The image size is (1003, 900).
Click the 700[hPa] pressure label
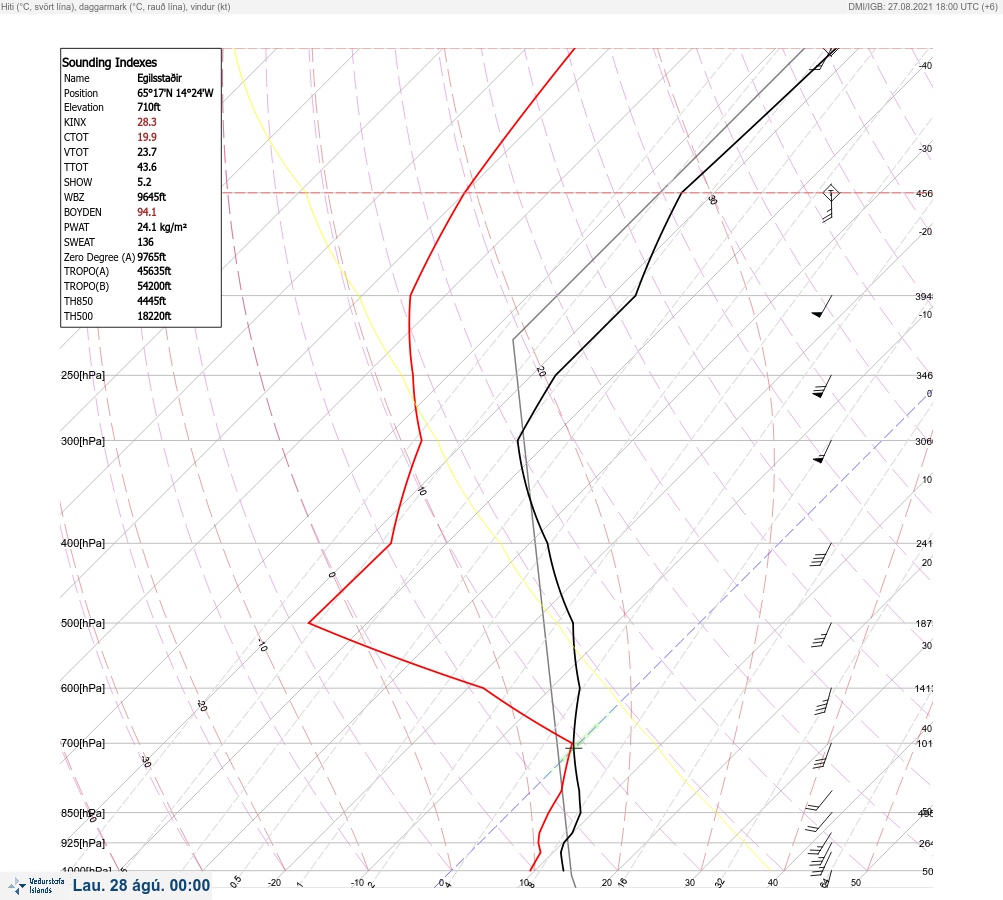click(x=83, y=743)
